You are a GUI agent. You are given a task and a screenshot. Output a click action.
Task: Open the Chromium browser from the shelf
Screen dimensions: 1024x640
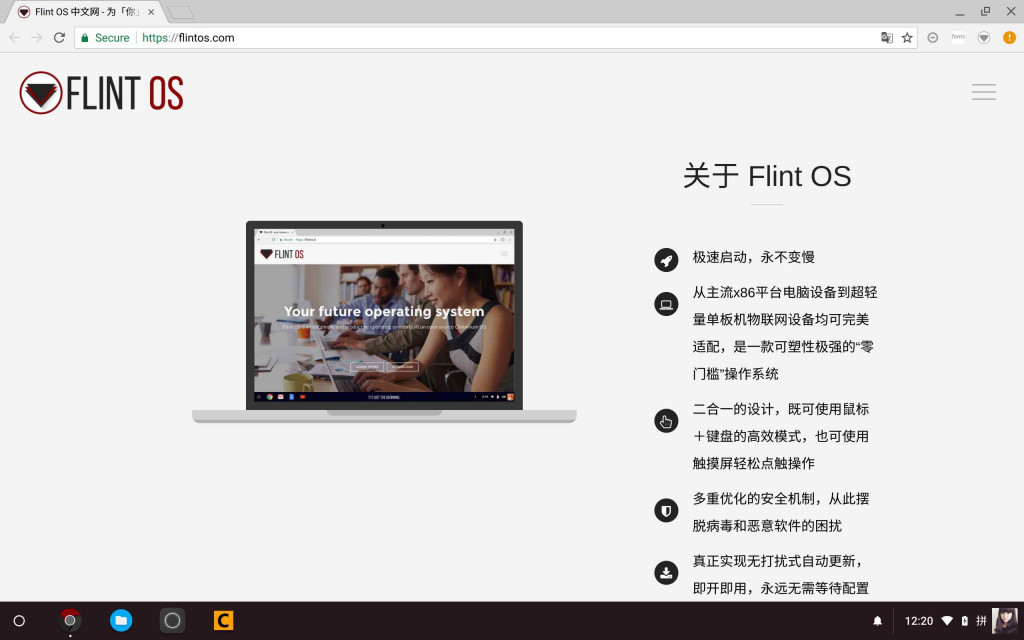tap(70, 620)
